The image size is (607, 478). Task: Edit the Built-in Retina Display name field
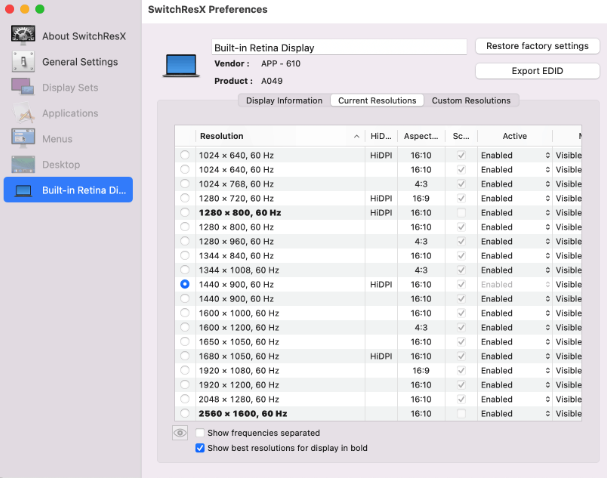339,48
